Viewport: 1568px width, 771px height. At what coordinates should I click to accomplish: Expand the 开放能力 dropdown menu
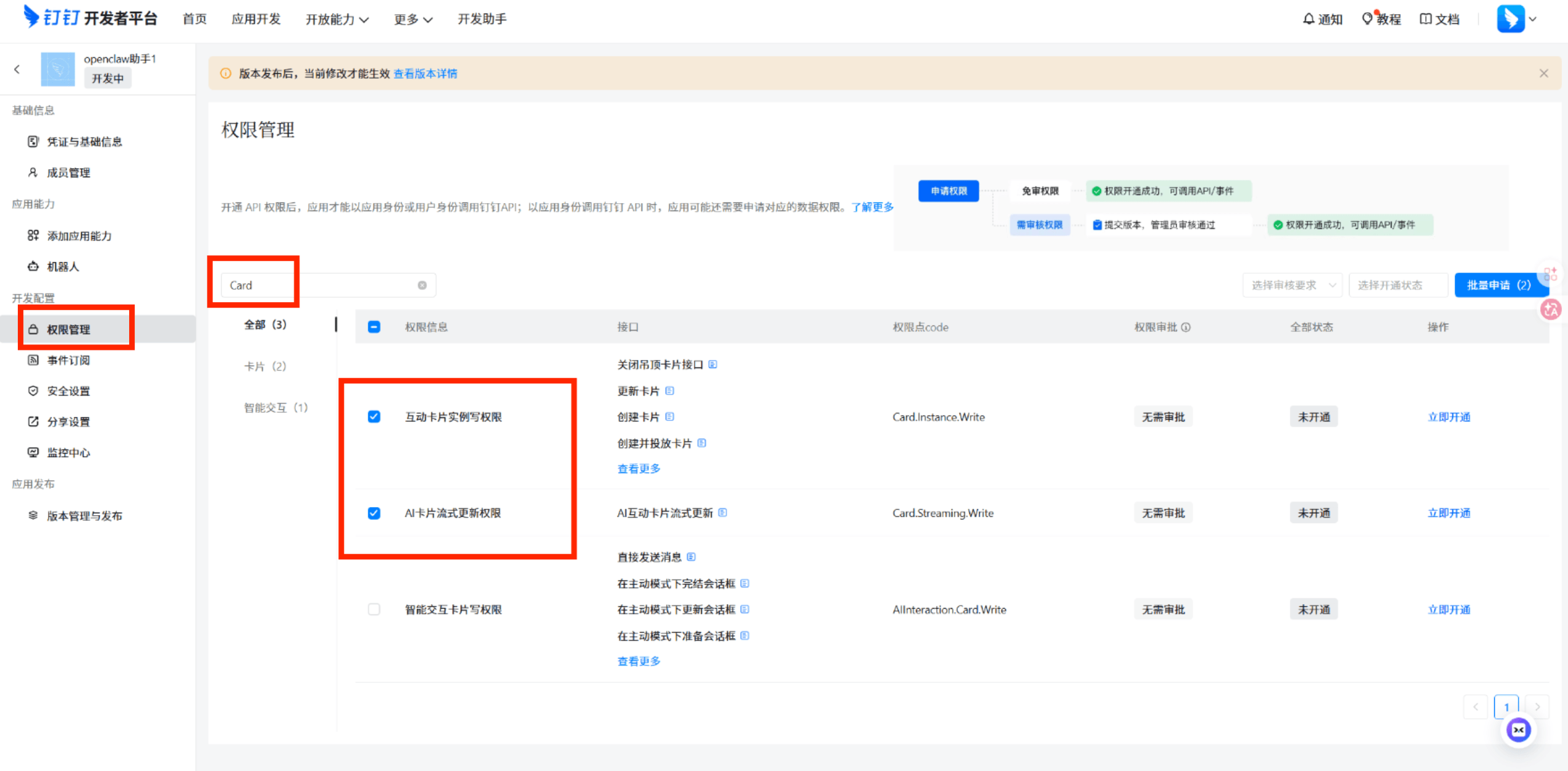(337, 19)
